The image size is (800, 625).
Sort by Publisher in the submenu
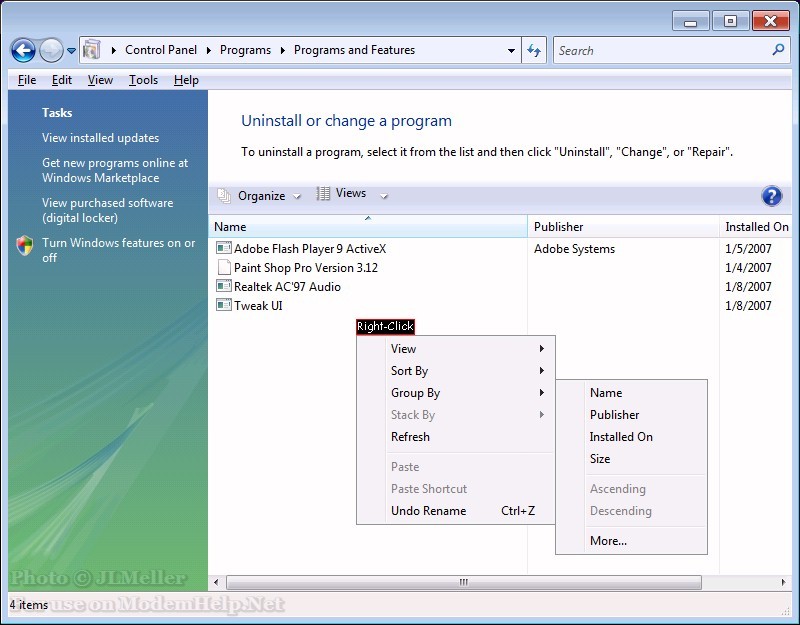631,414
